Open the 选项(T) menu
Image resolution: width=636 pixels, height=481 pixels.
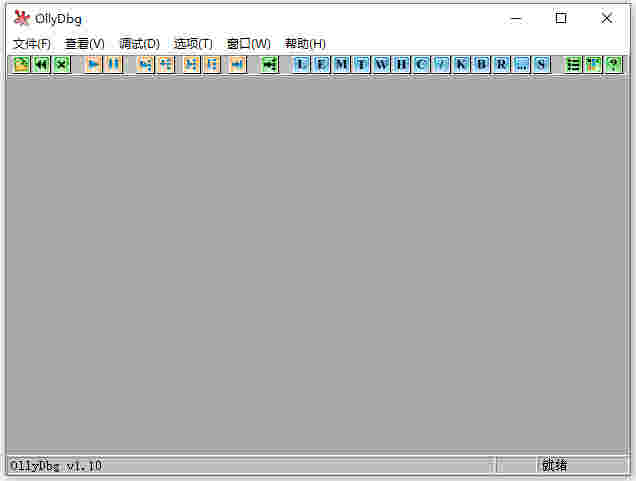pos(193,44)
